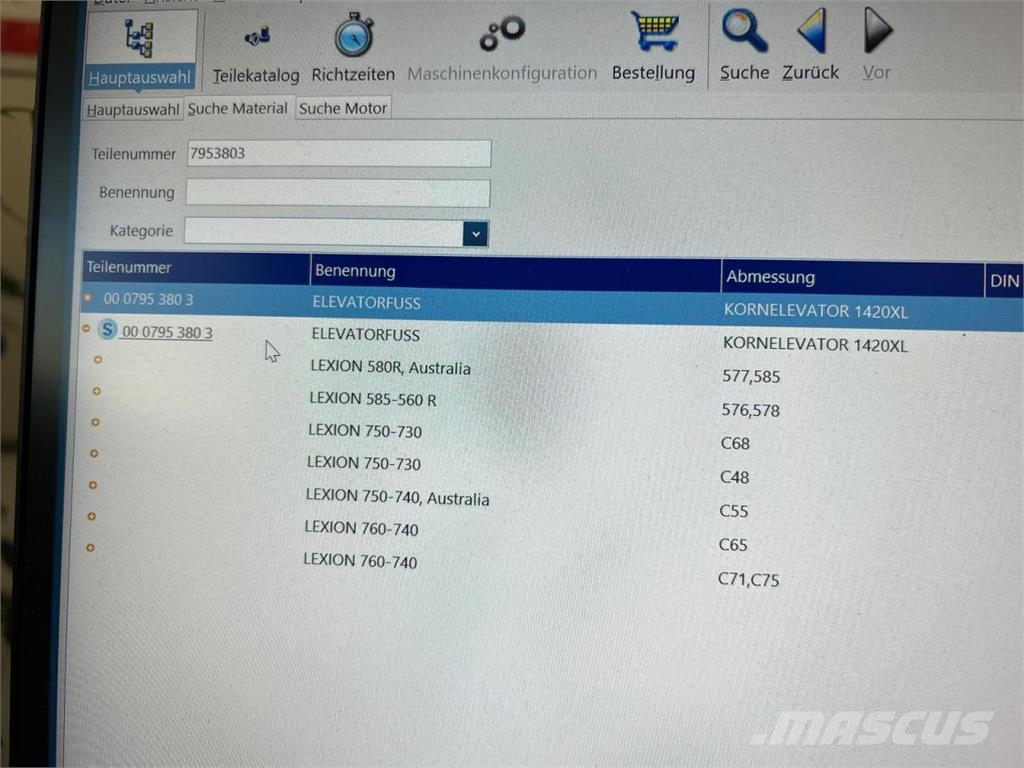The image size is (1024, 768).
Task: Open the Richtzeiten stopwatch icon
Action: point(353,35)
